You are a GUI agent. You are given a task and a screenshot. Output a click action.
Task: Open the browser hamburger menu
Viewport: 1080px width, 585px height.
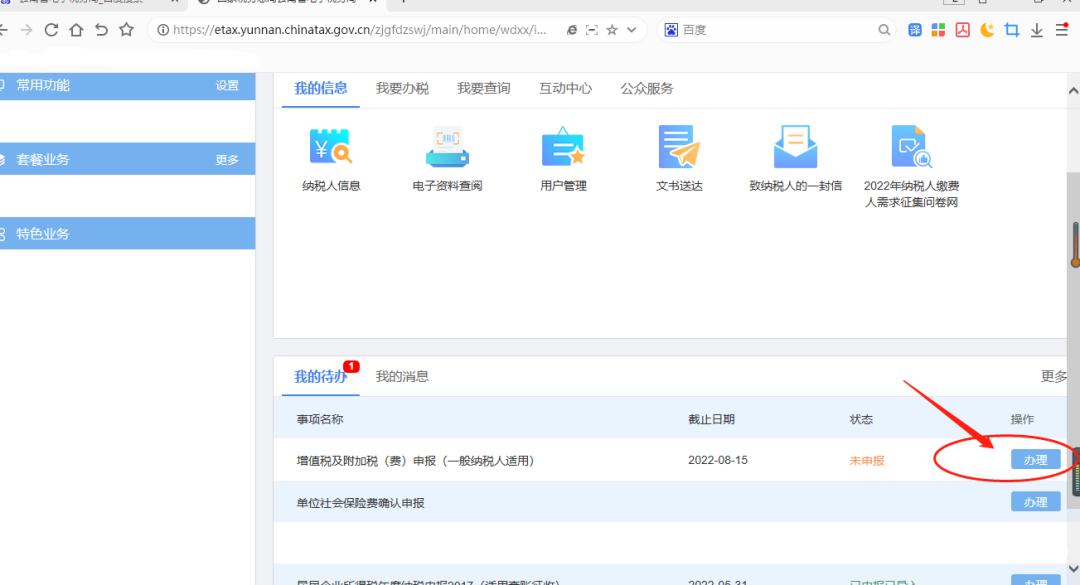pyautogui.click(x=1061, y=30)
